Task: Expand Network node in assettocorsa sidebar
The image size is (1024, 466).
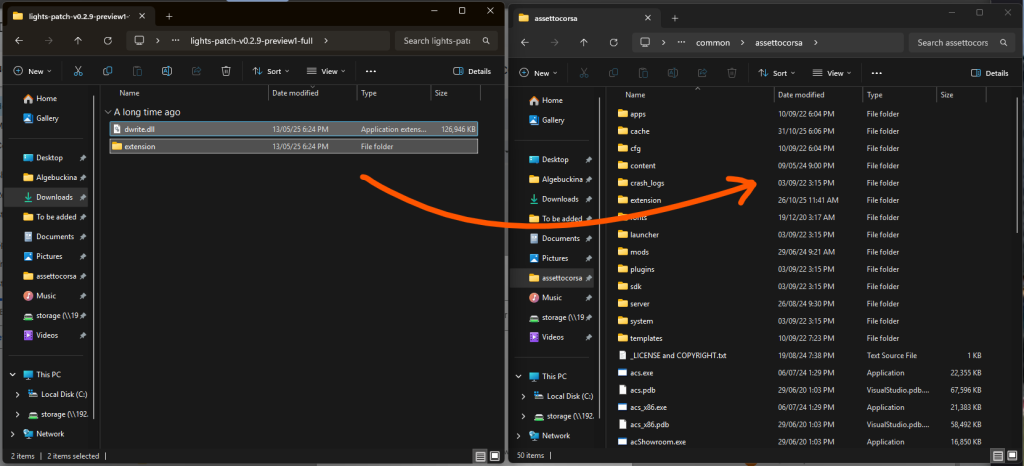Action: click(520, 436)
